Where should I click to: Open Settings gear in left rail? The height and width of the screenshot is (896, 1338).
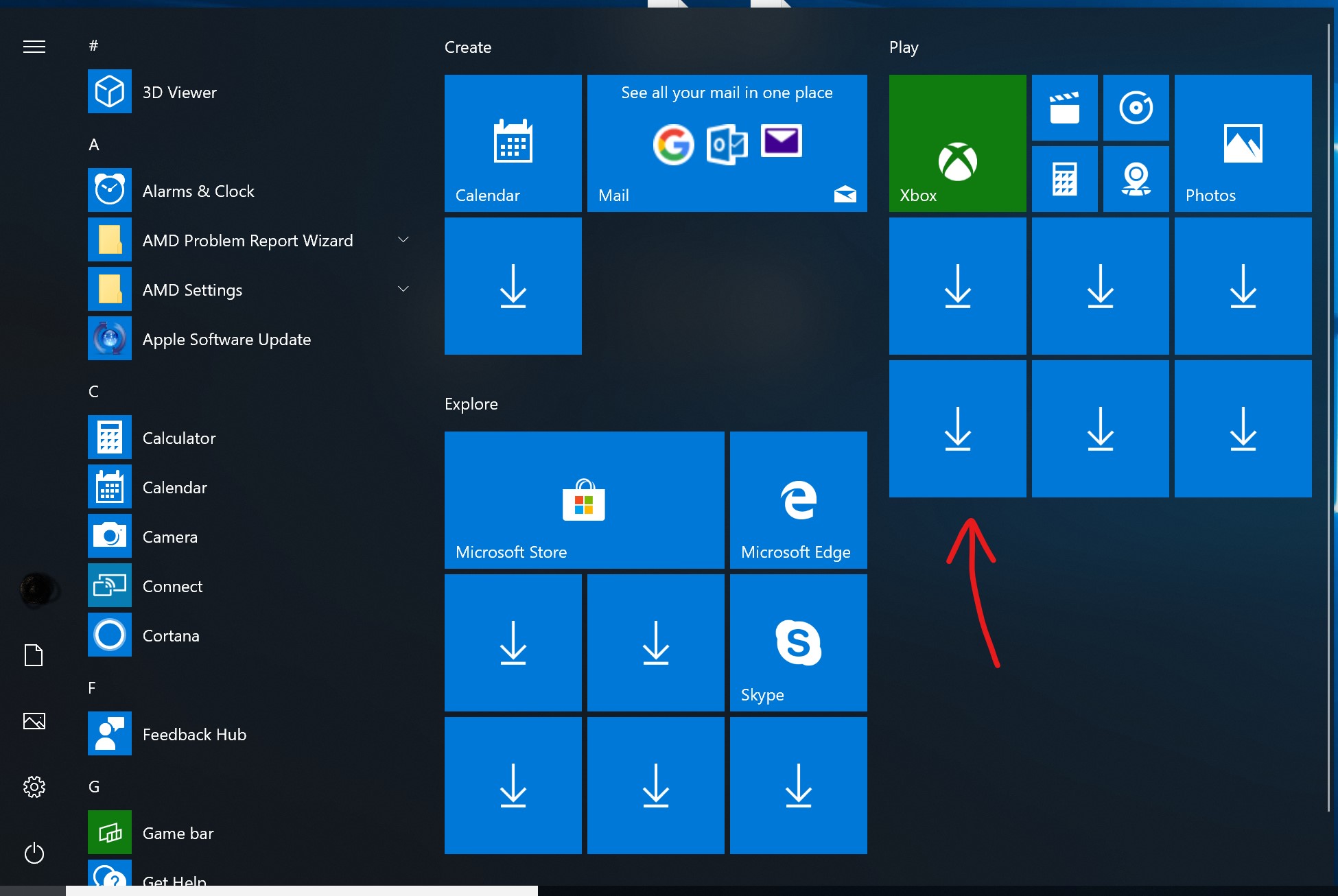click(34, 786)
